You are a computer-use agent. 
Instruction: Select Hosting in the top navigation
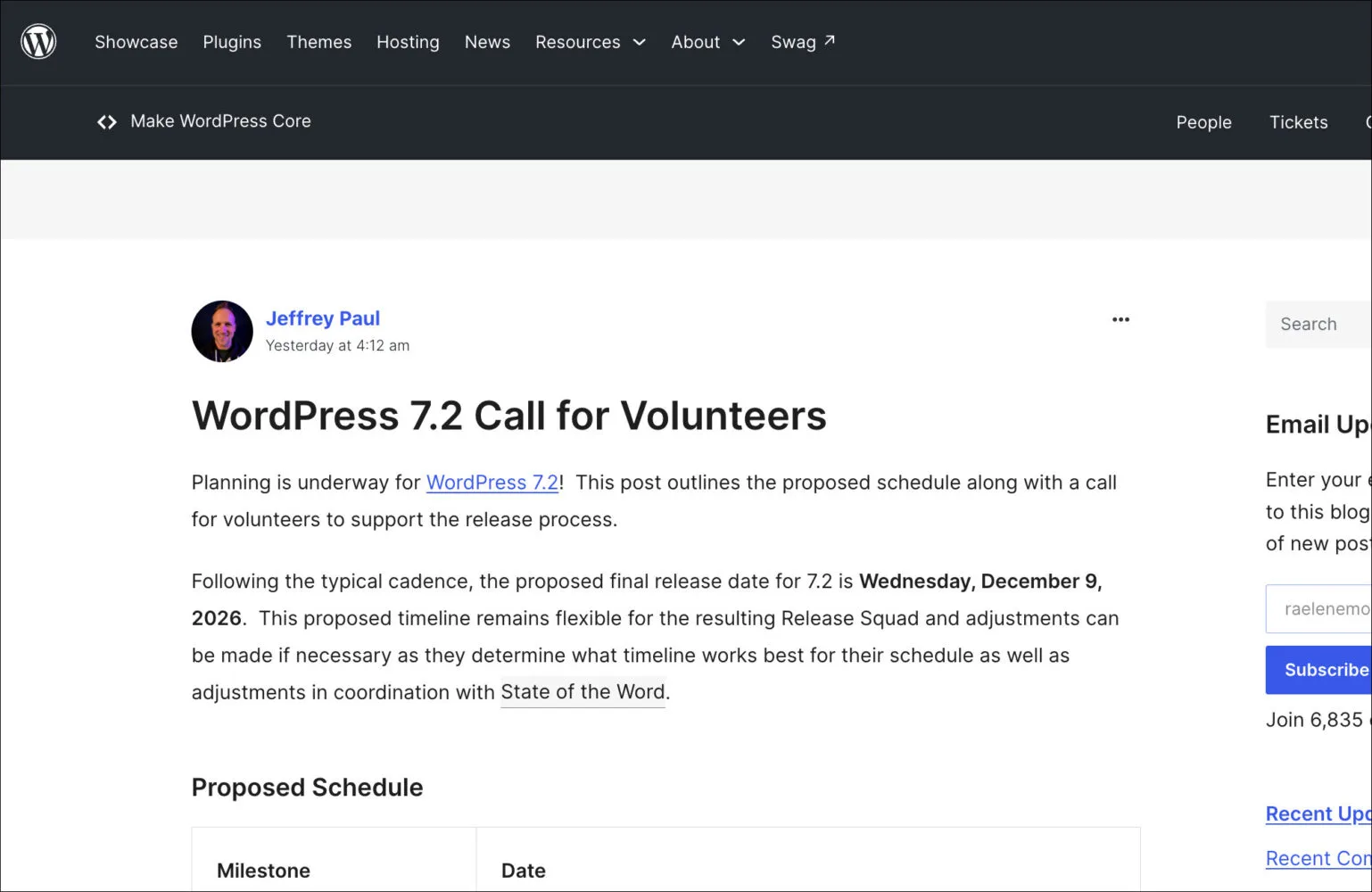point(408,42)
